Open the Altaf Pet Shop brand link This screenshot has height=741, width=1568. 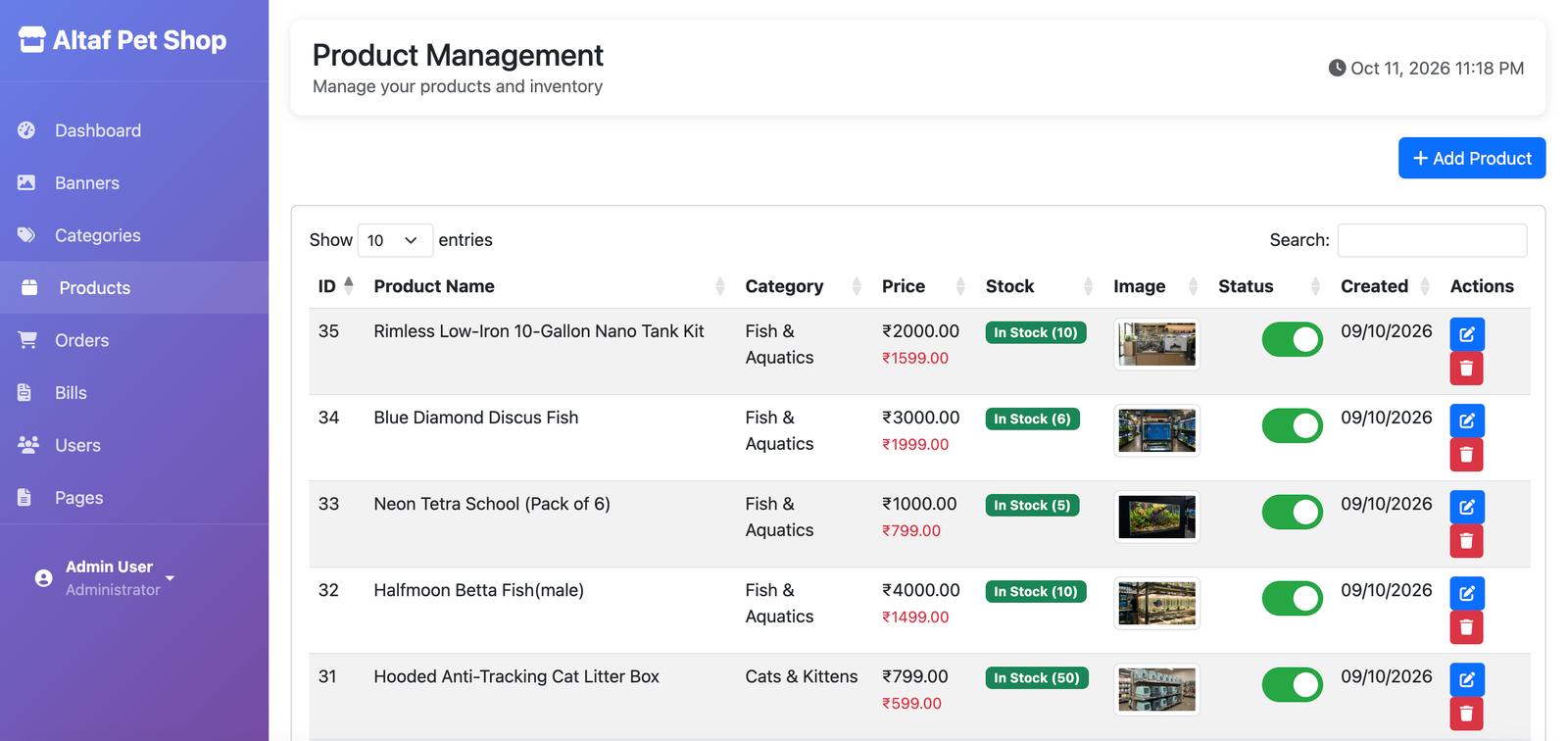click(122, 40)
